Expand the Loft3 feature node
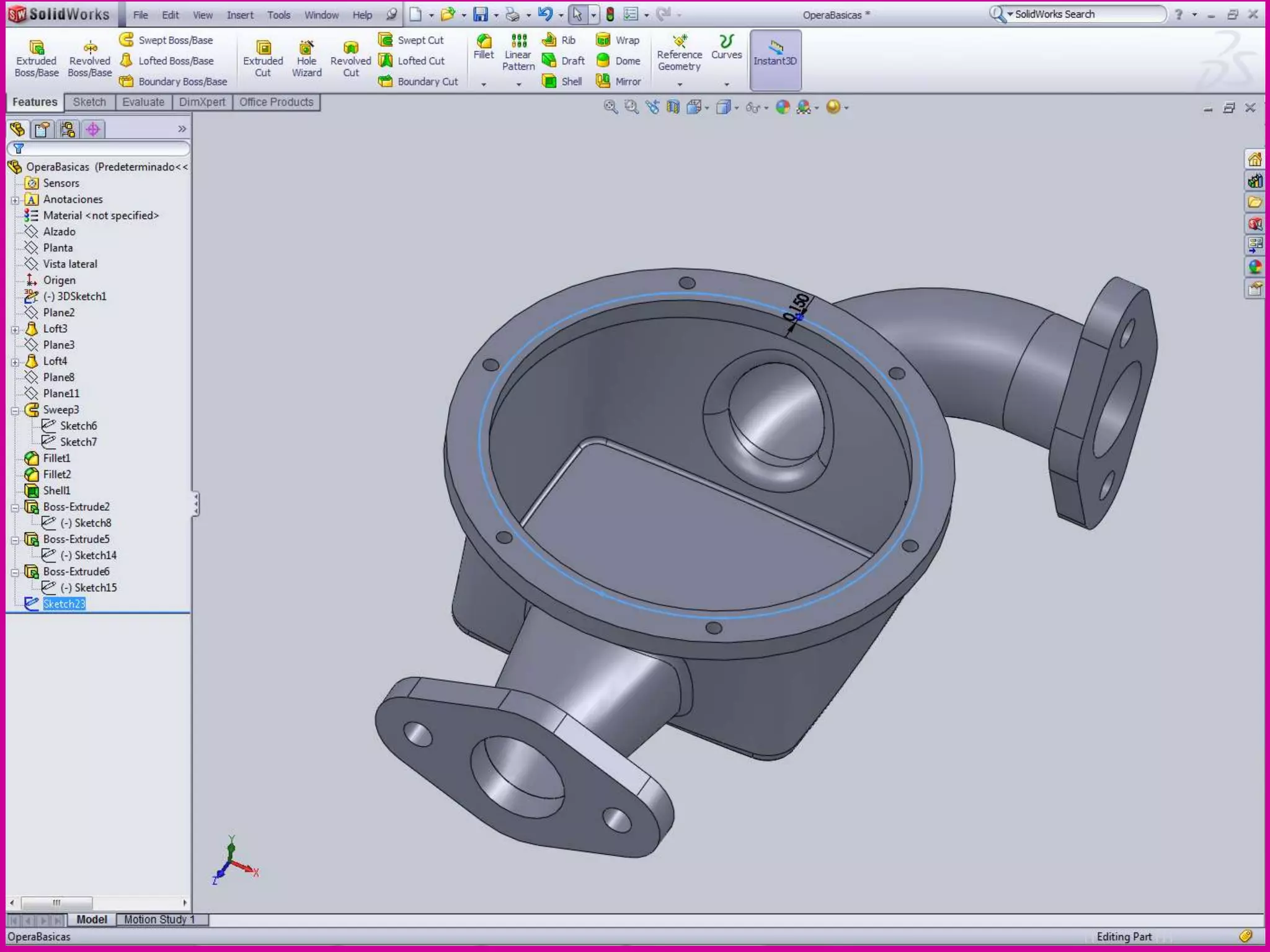1270x952 pixels. [x=15, y=329]
